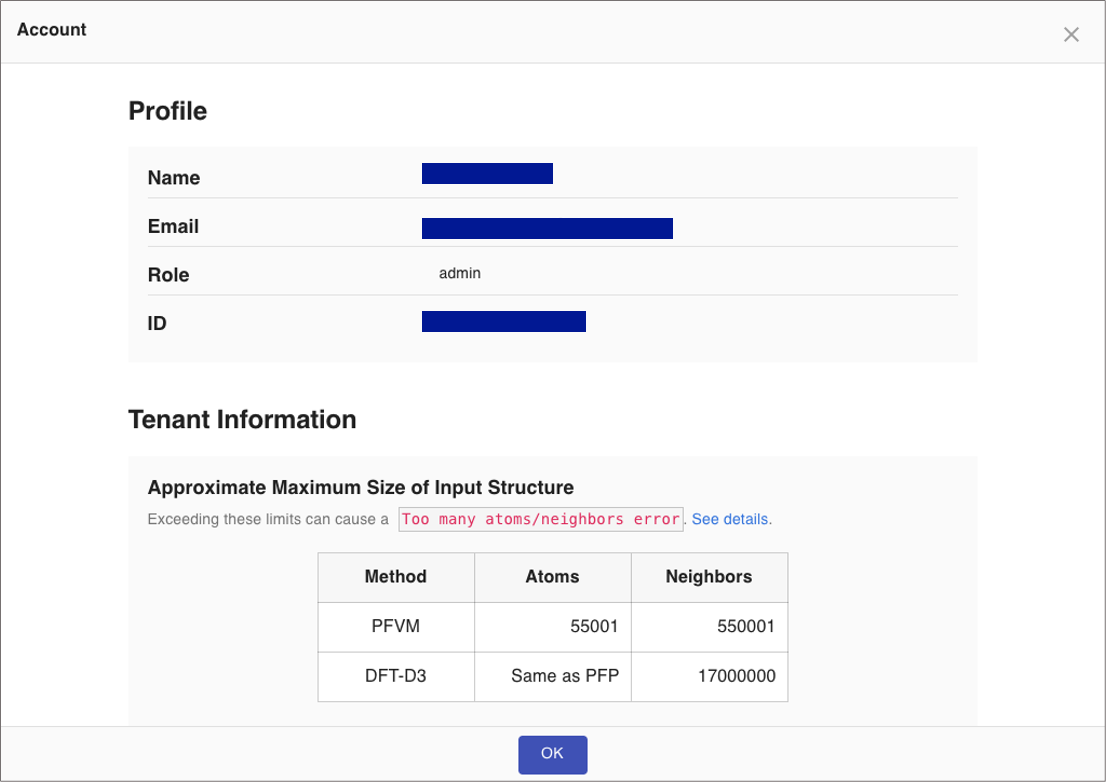
Task: Click the Atoms column header
Action: click(x=552, y=576)
